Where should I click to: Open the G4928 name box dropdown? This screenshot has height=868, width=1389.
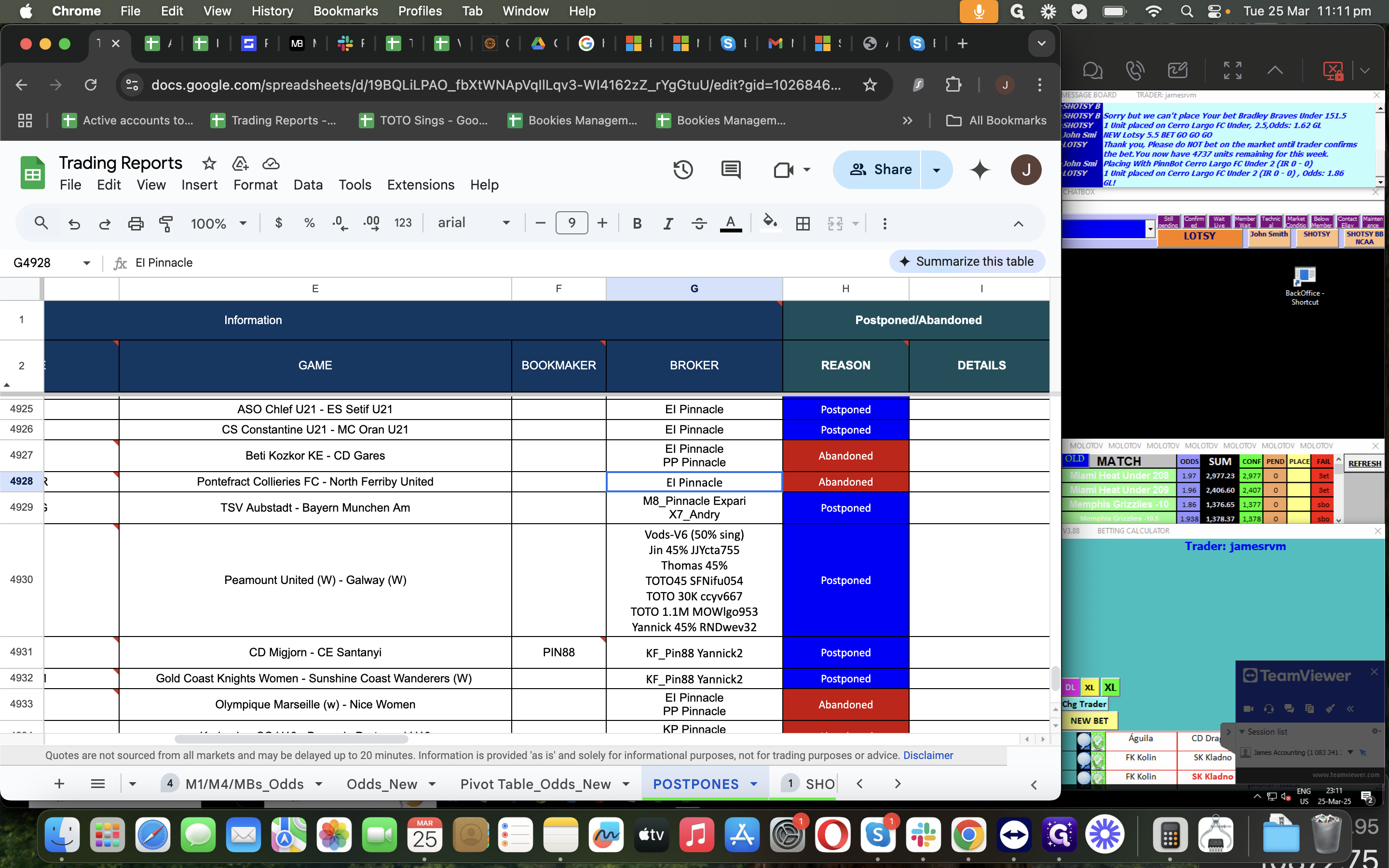pyautogui.click(x=87, y=263)
